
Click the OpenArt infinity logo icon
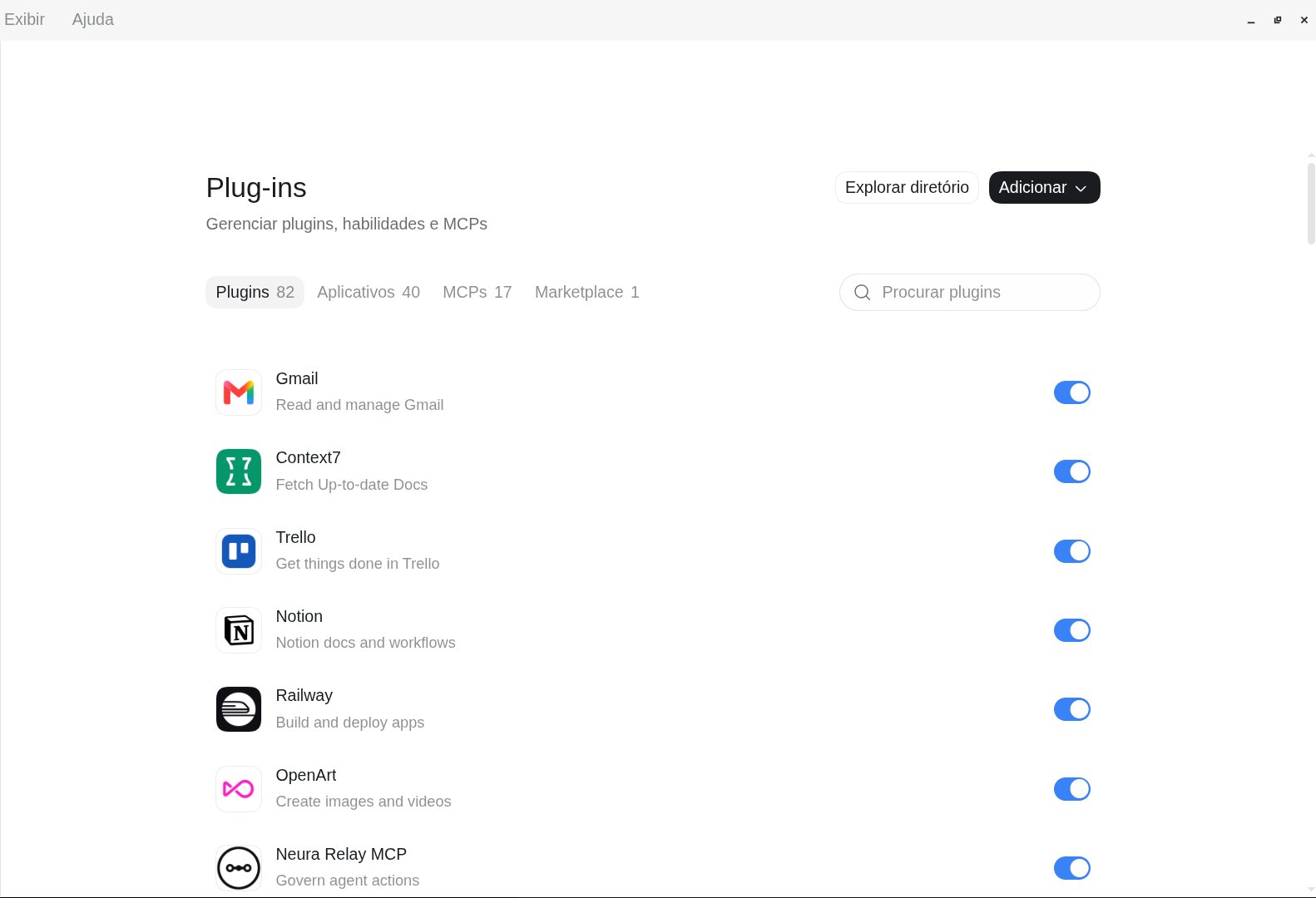[239, 788]
